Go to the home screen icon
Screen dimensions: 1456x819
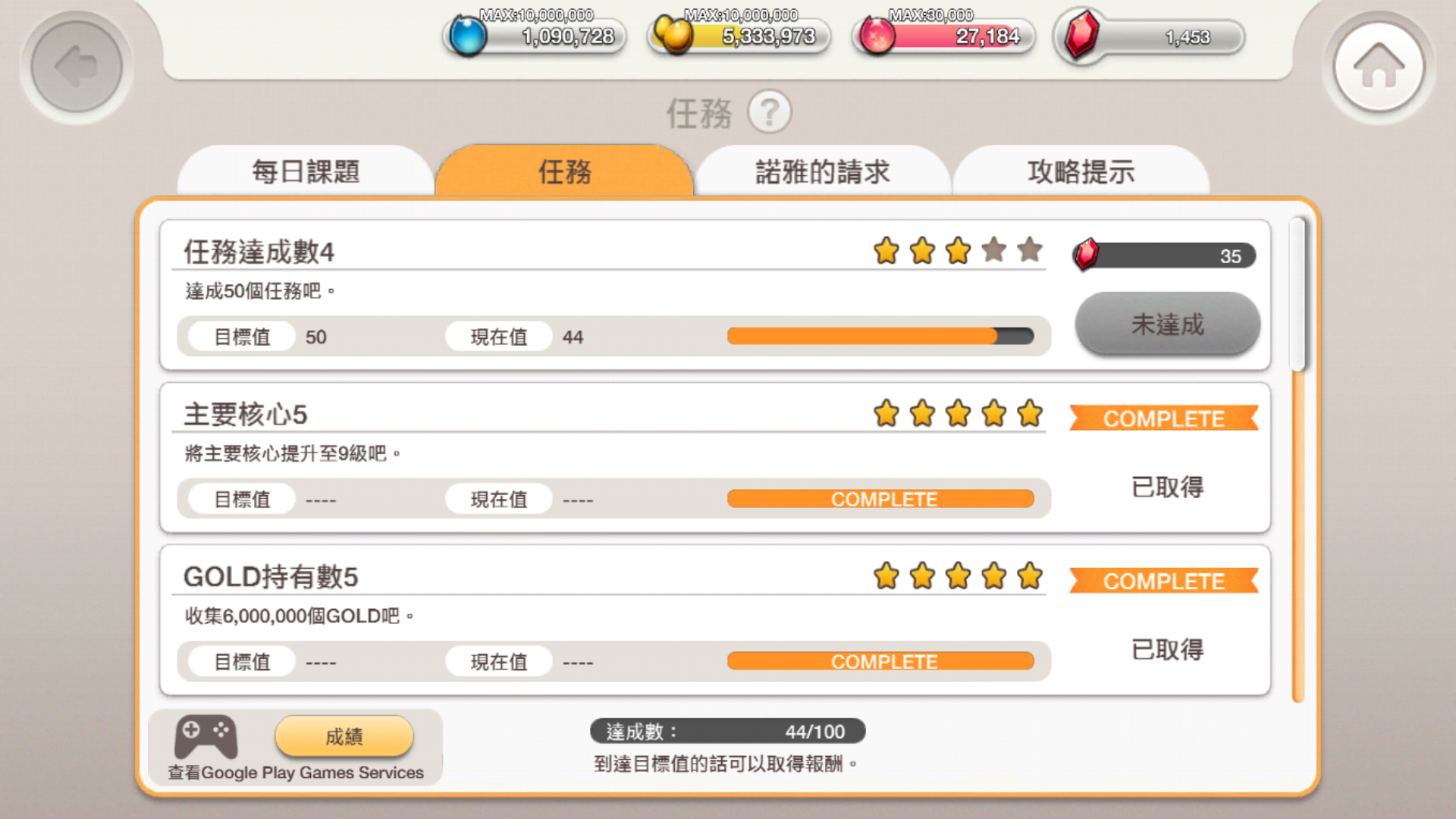click(x=1379, y=67)
